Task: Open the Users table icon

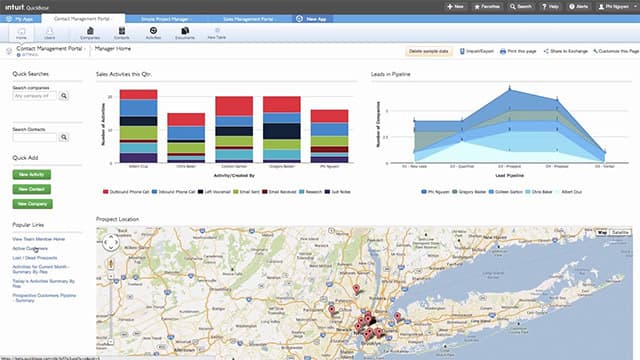Action: [49, 33]
